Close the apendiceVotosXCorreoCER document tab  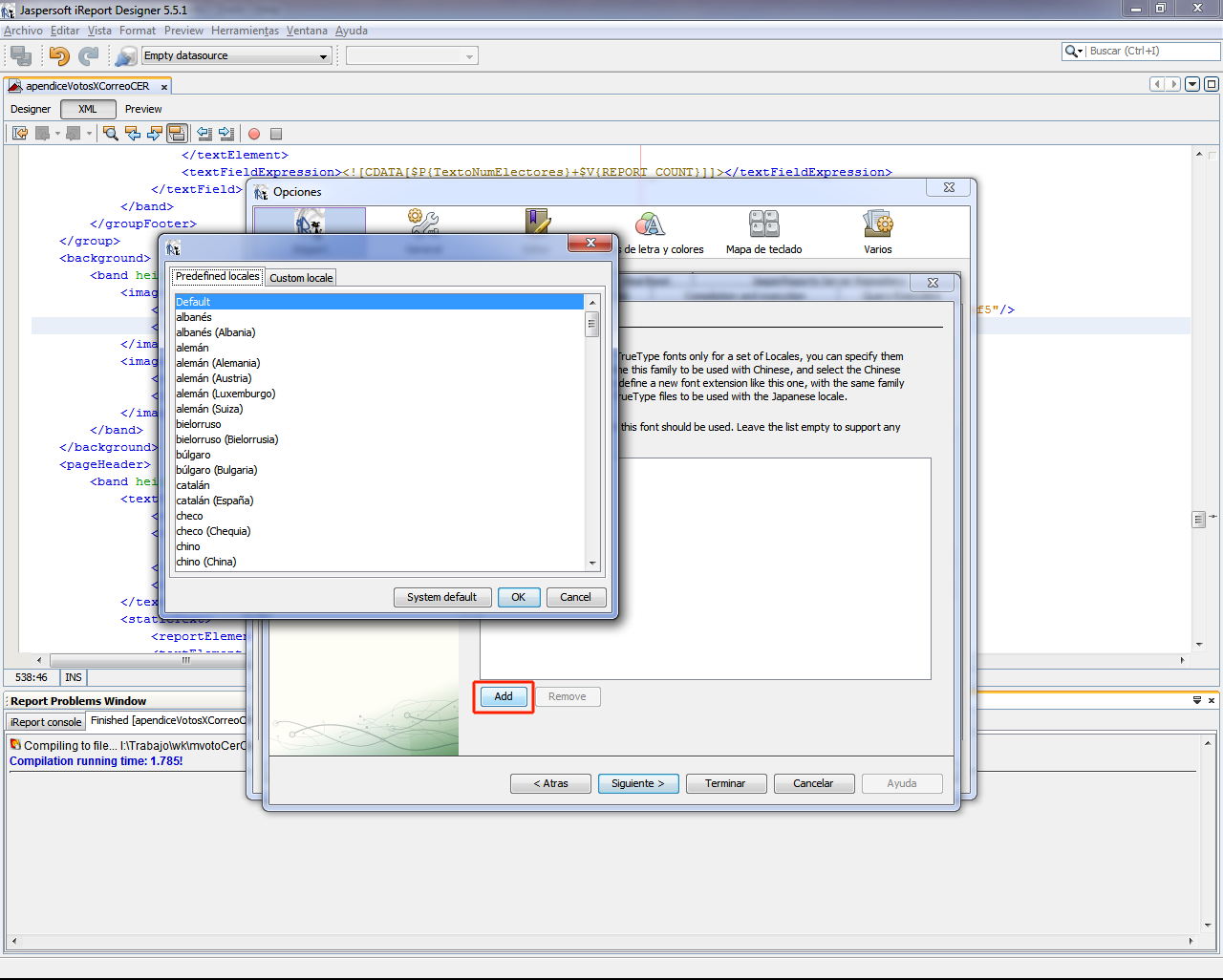(164, 87)
